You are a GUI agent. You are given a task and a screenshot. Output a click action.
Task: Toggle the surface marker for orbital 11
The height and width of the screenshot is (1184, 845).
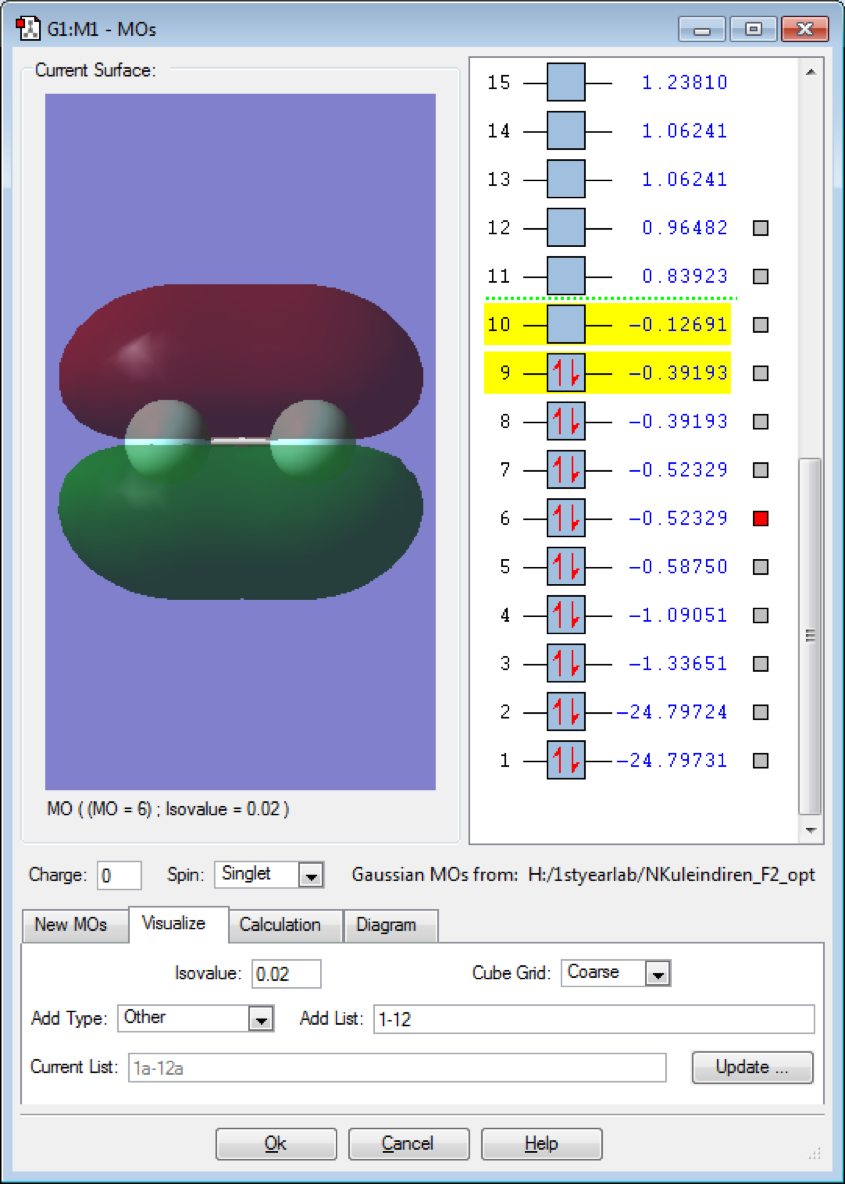tap(760, 276)
